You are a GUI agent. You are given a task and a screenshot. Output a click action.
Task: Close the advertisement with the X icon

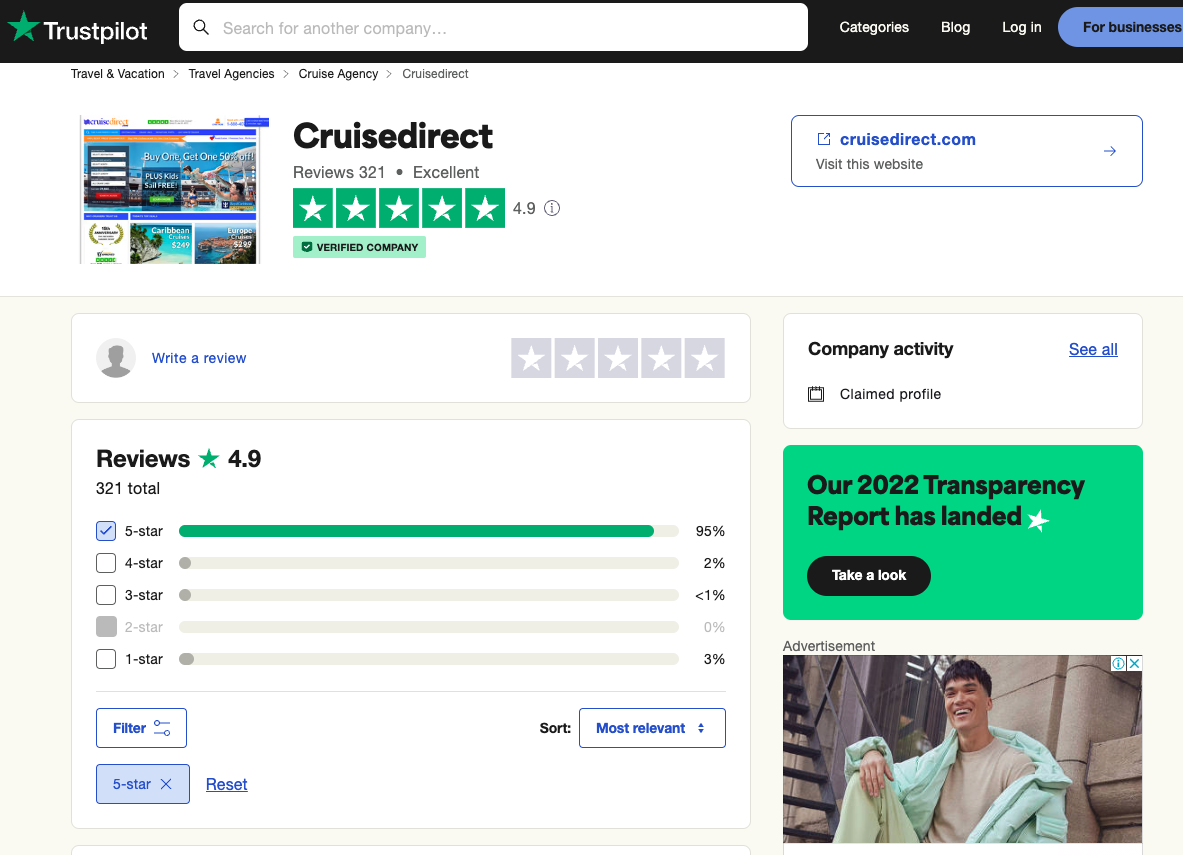point(1134,663)
